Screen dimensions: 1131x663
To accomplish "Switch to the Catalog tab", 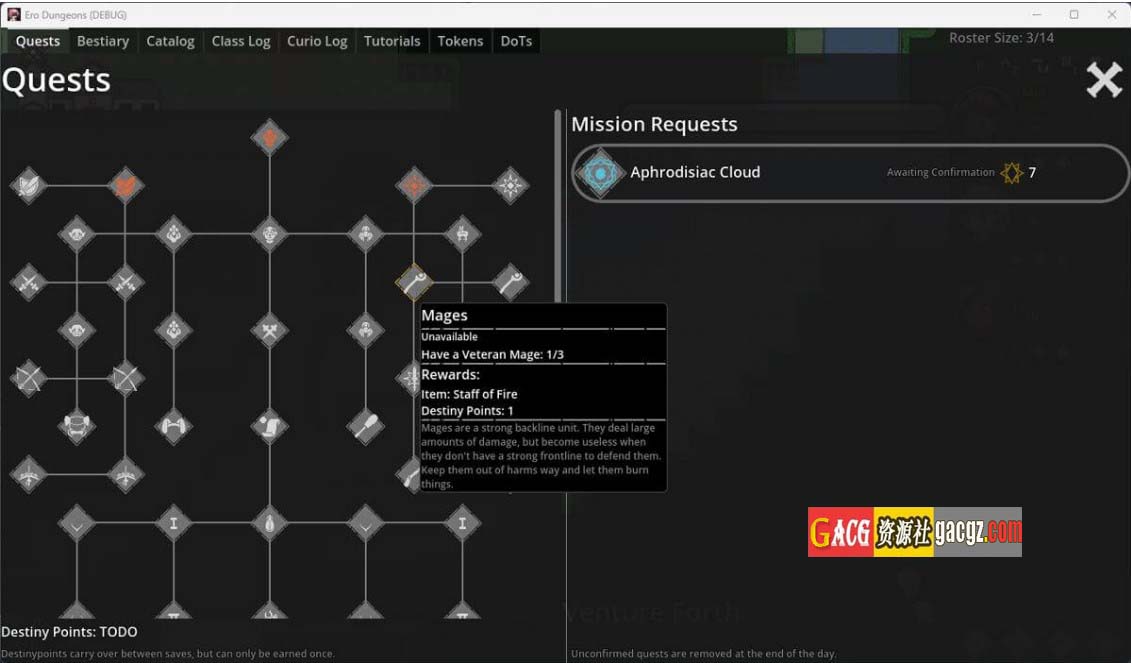I will [170, 41].
